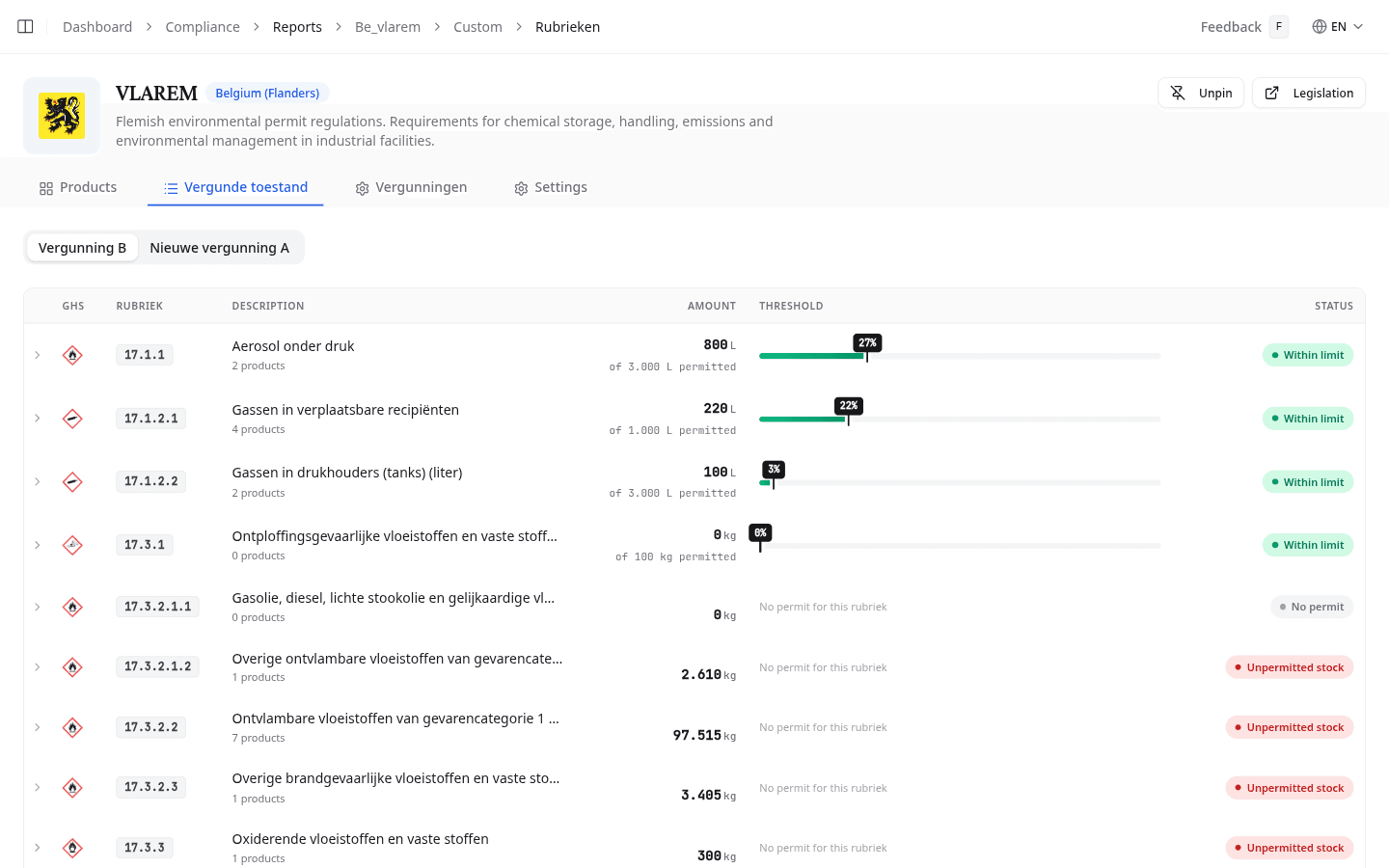
Task: Unpin the VLAREM report
Action: tap(1201, 93)
